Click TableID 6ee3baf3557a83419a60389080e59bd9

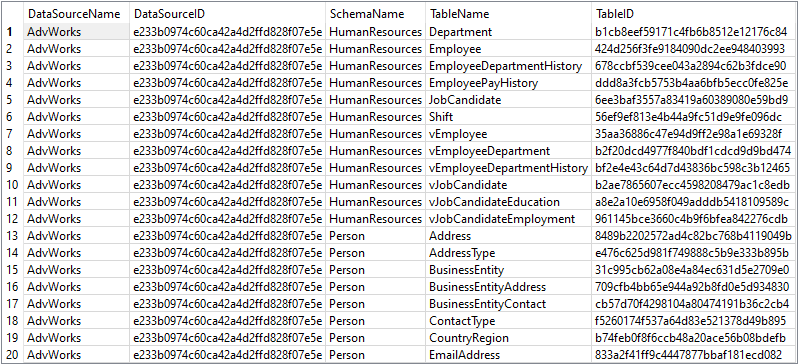click(x=693, y=100)
